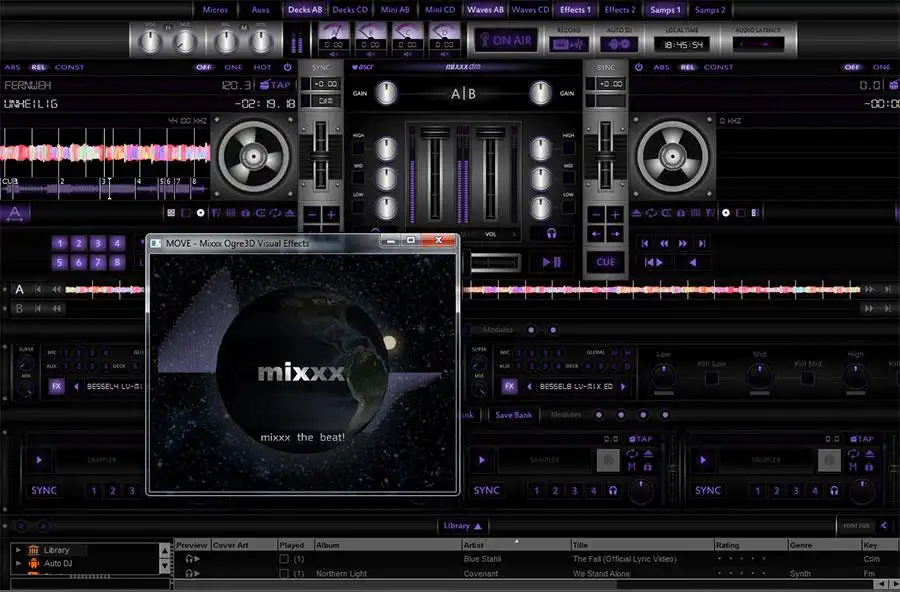Screen dimensions: 900x592
Task: Toggle vinyl control power on right deck
Action: tap(639, 67)
